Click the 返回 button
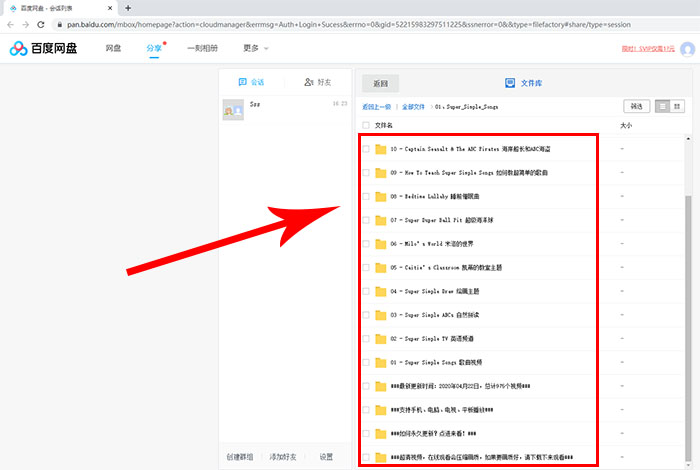 (x=380, y=83)
